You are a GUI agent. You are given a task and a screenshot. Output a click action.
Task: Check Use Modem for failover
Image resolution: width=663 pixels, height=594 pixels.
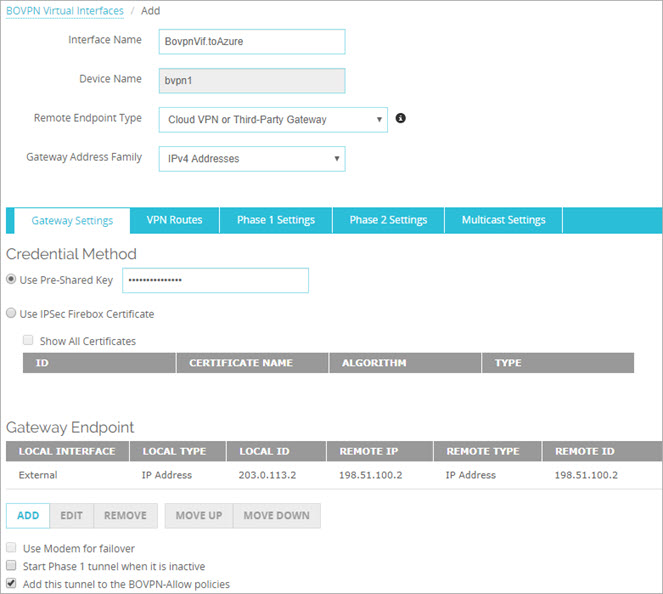point(11,548)
